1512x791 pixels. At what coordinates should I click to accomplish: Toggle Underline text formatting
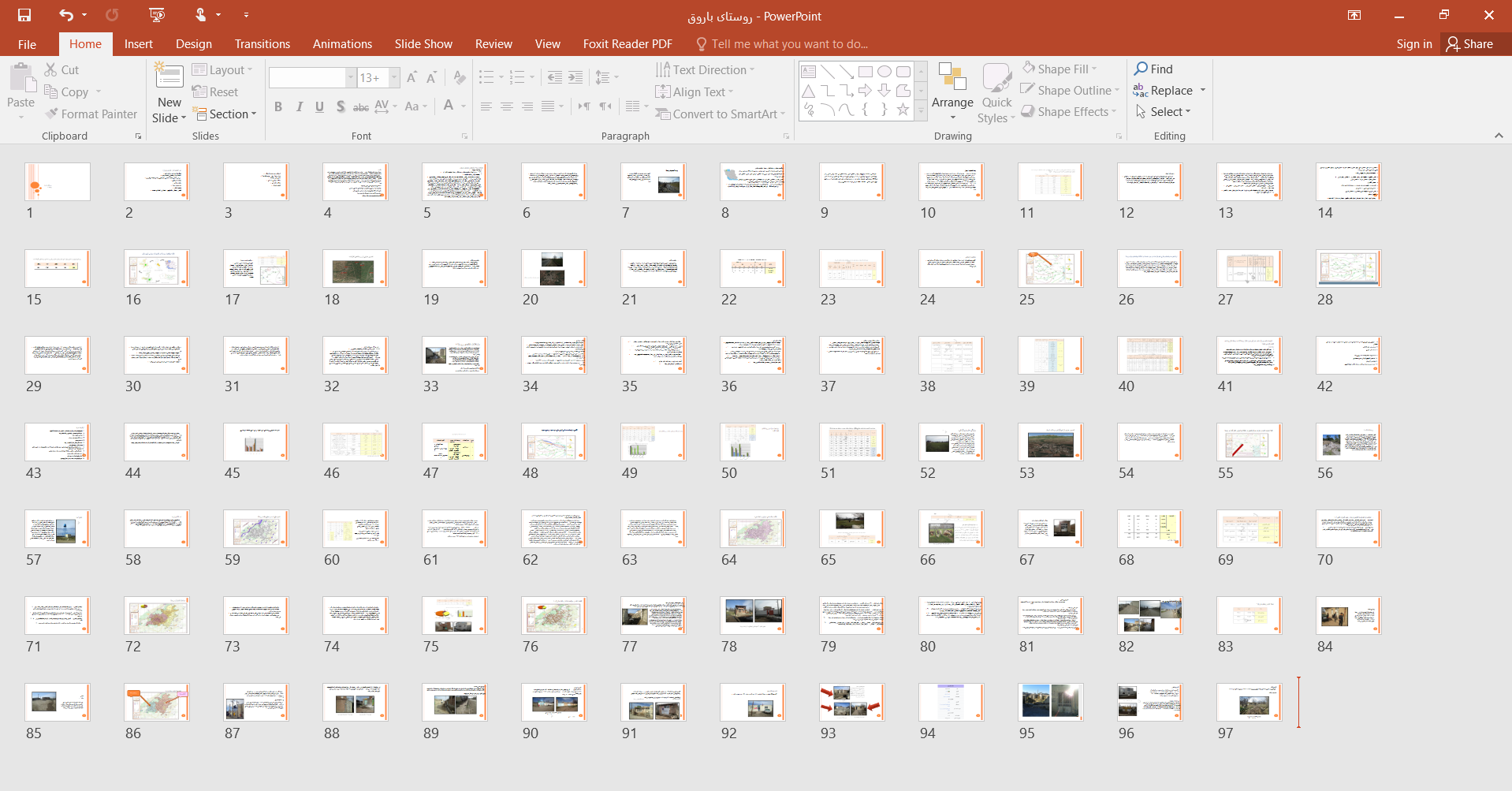(x=319, y=106)
